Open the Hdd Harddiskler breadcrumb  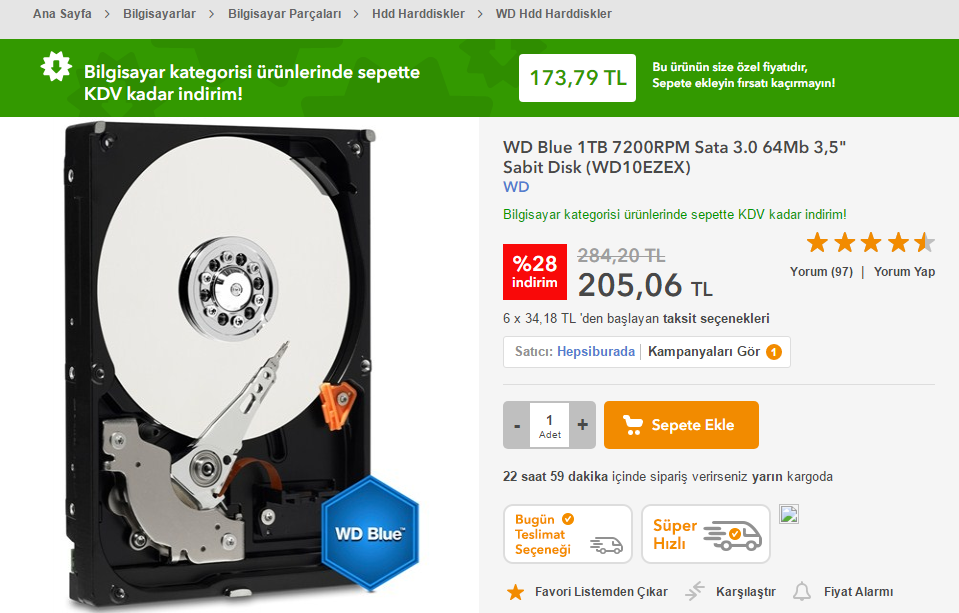(418, 13)
